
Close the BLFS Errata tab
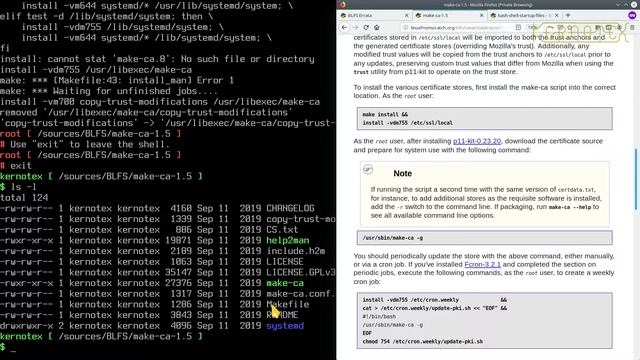pyautogui.click(x=407, y=15)
